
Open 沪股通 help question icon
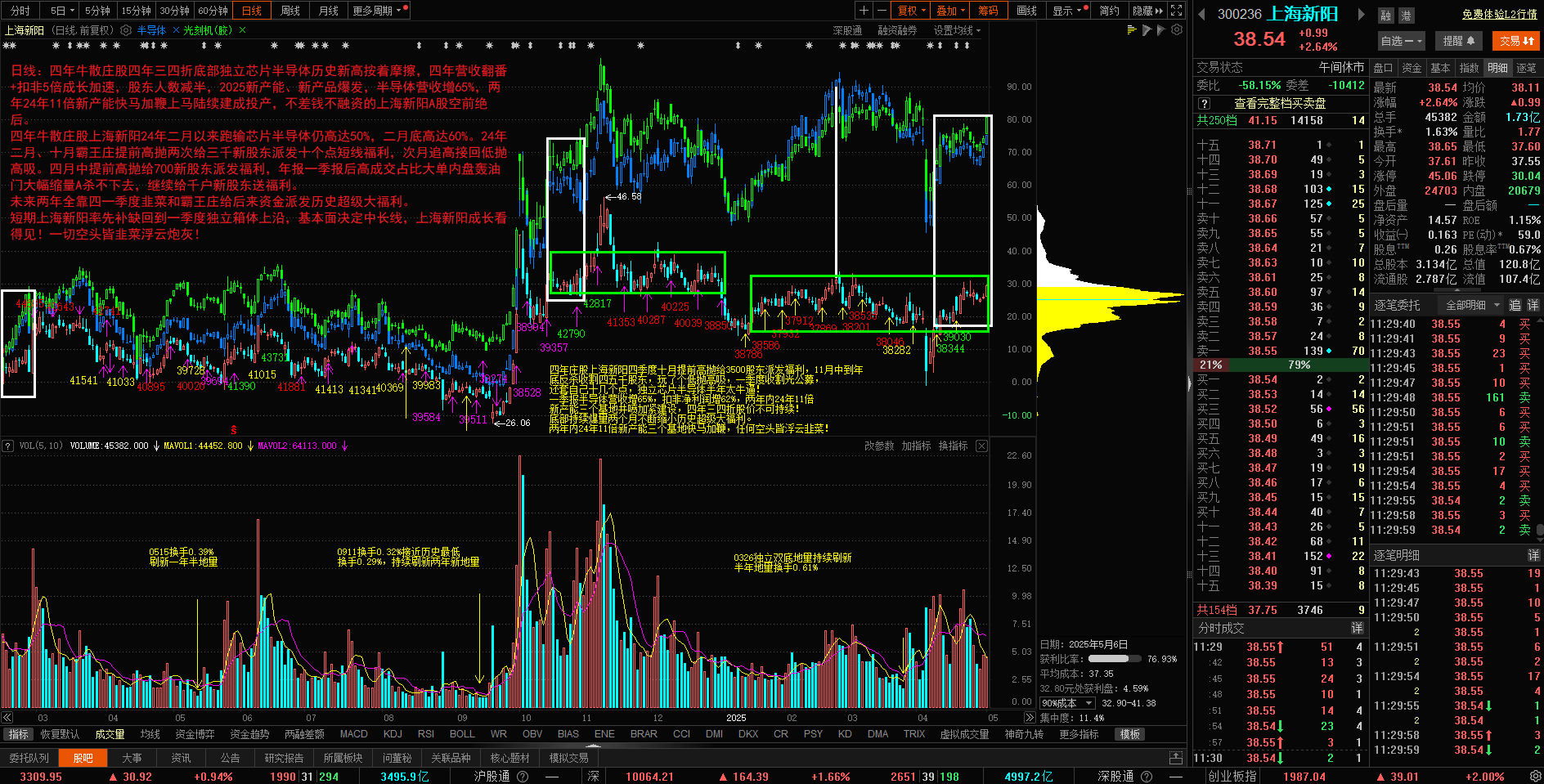[523, 777]
